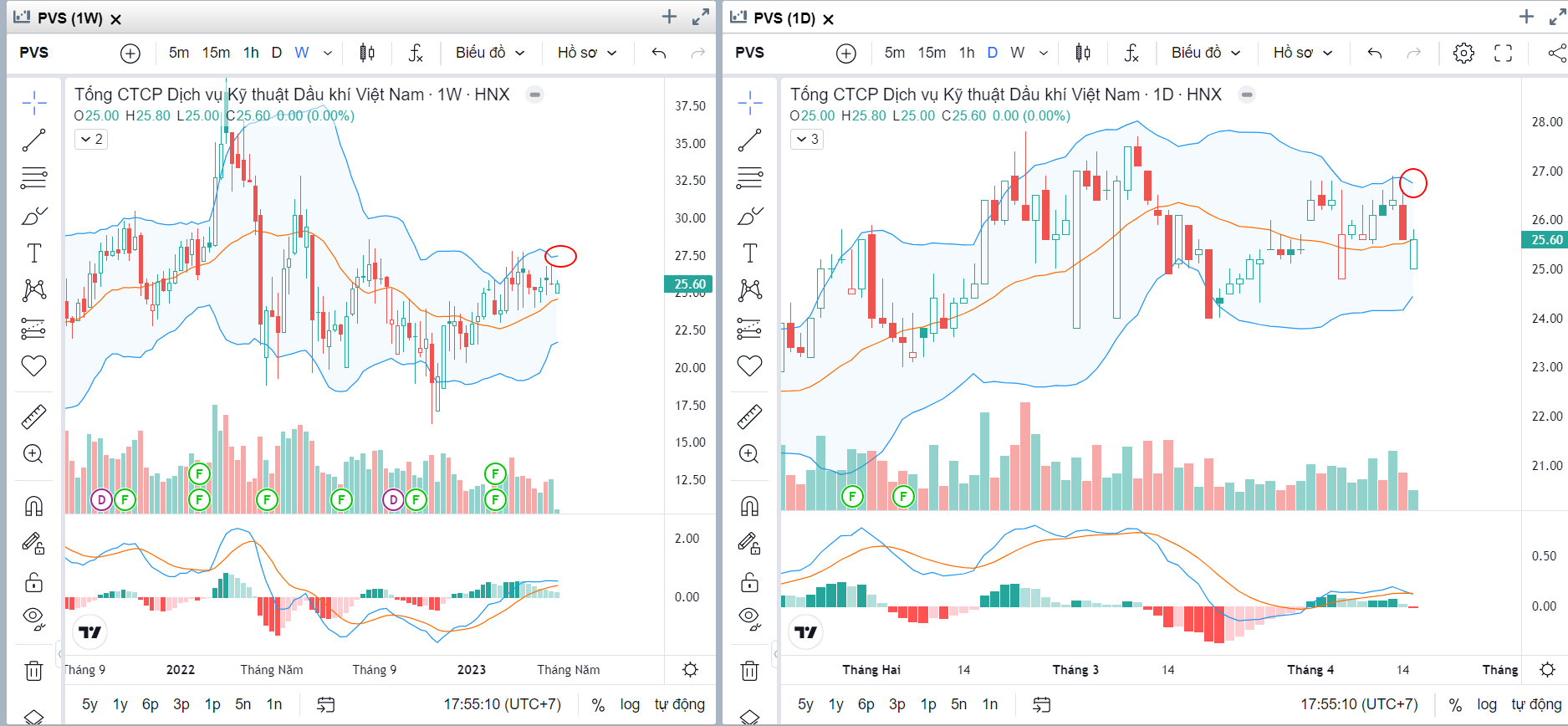Add symbol with plus icon beside left PVS

pyautogui.click(x=130, y=53)
